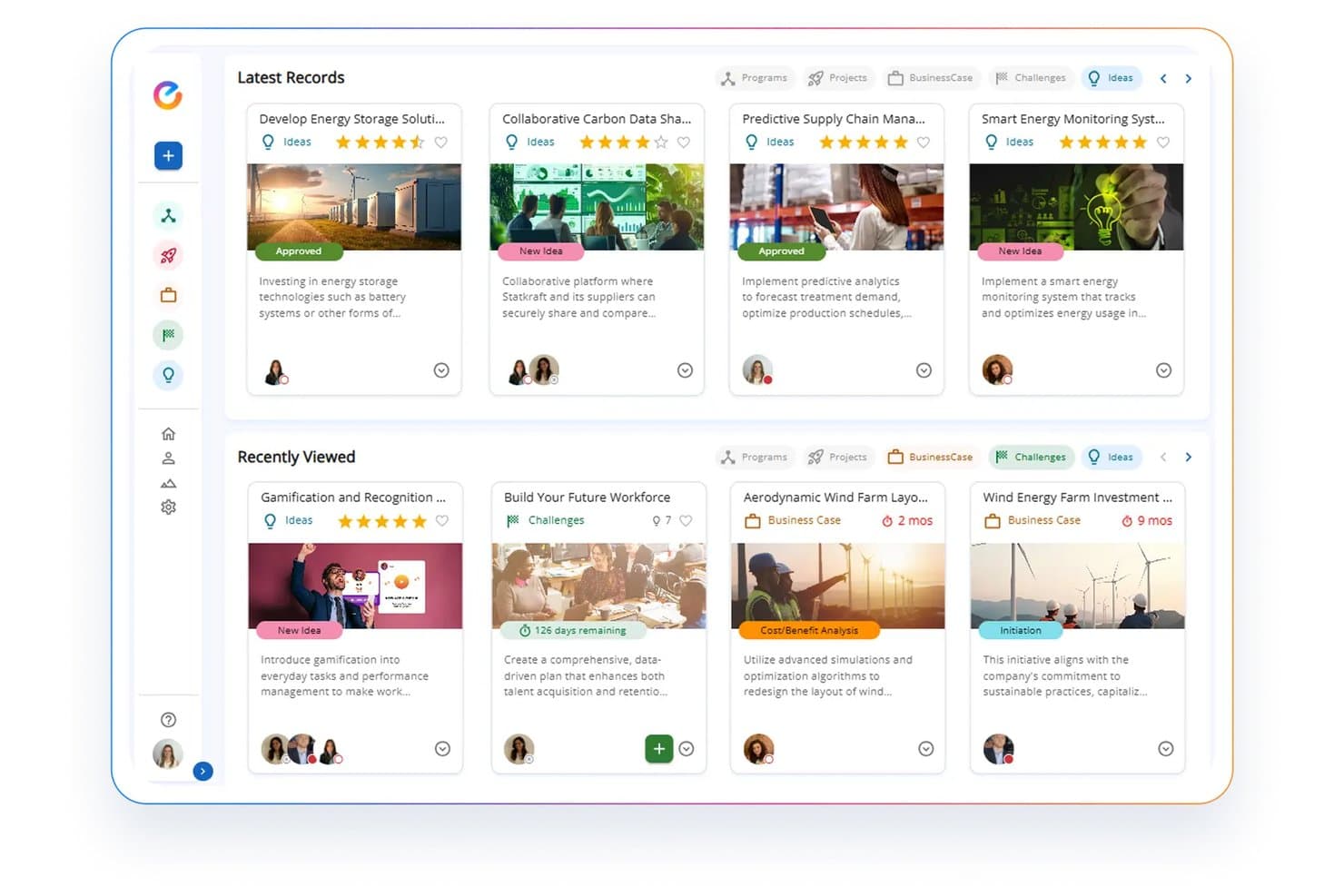Select Challenges filter in Recently Viewed
The image size is (1344, 896).
click(x=1031, y=458)
